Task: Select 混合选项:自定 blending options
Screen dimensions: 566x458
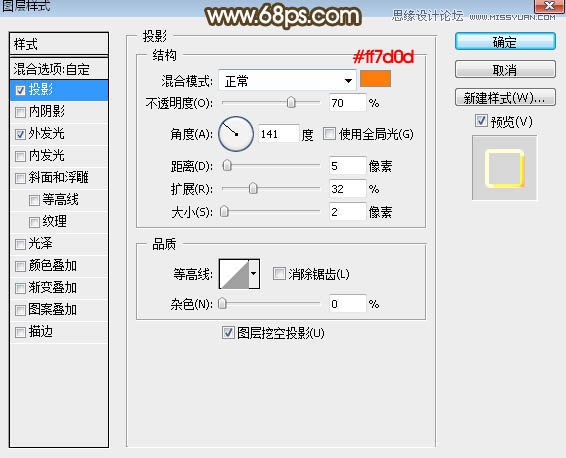Action: point(59,69)
